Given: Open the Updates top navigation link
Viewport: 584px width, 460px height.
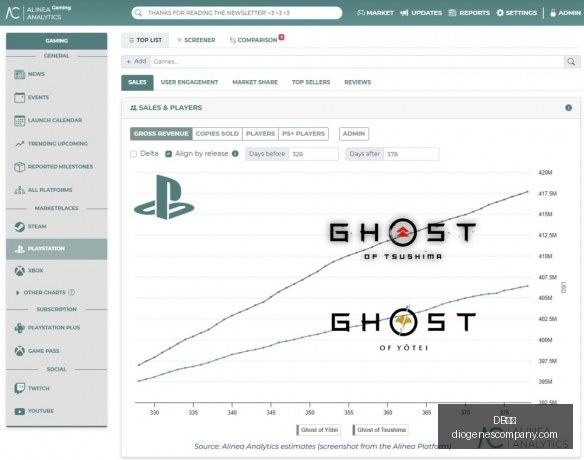Looking at the screenshot, I should click(421, 13).
